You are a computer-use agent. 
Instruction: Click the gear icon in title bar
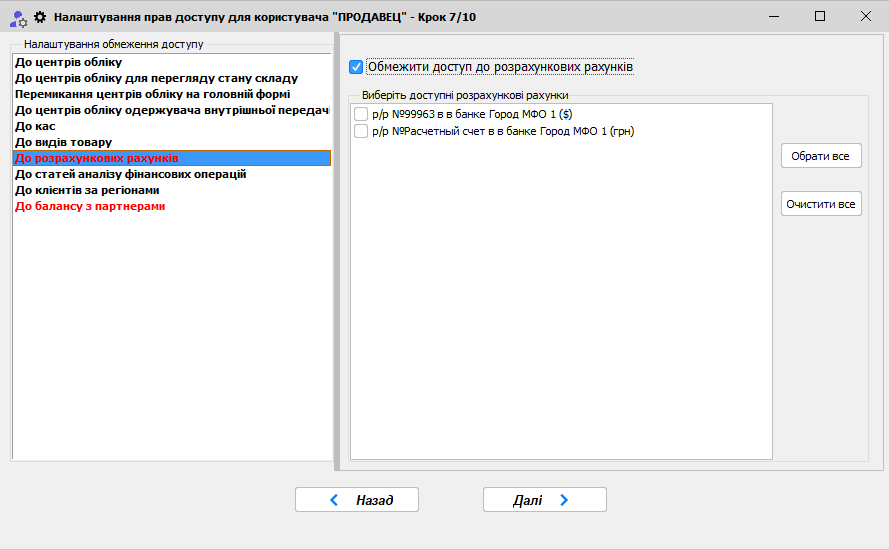[41, 17]
